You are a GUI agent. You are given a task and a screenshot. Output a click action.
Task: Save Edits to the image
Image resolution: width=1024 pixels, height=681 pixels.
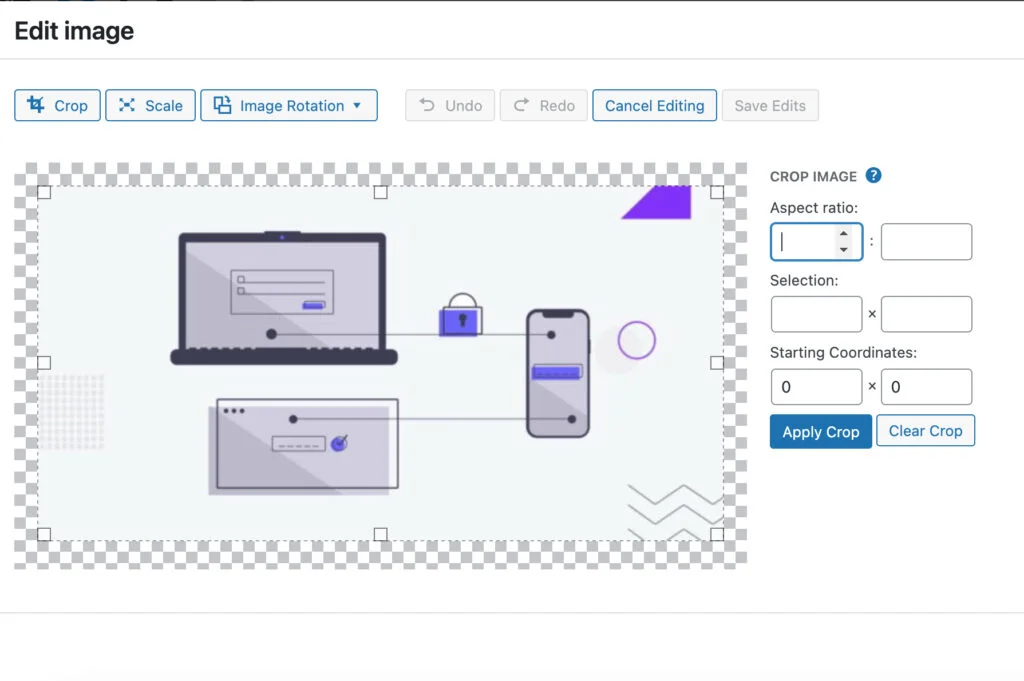pyautogui.click(x=770, y=105)
